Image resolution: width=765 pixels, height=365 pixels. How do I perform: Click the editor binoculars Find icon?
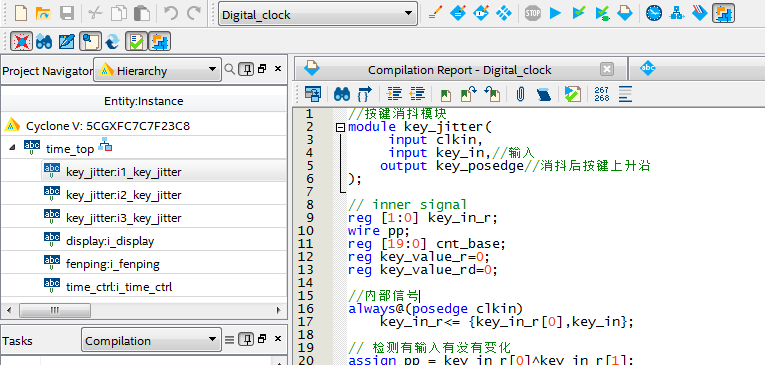click(342, 94)
